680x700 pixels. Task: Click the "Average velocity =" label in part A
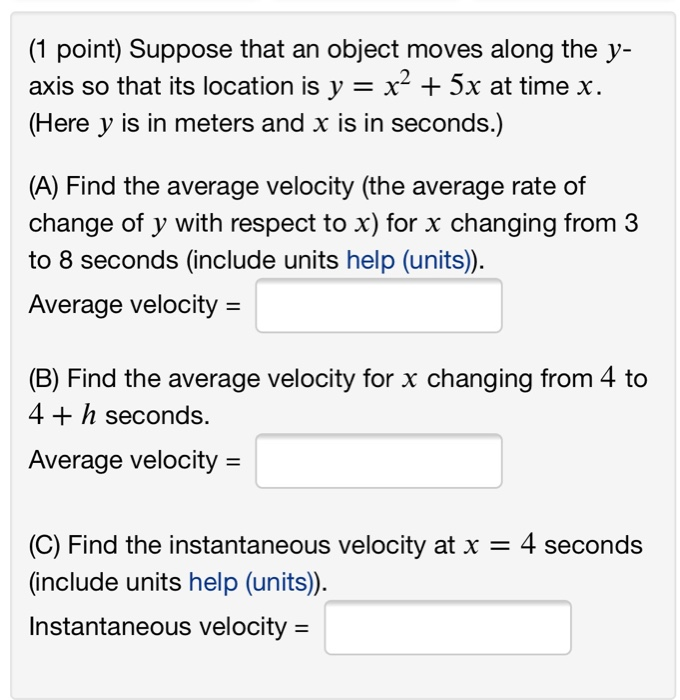[135, 305]
